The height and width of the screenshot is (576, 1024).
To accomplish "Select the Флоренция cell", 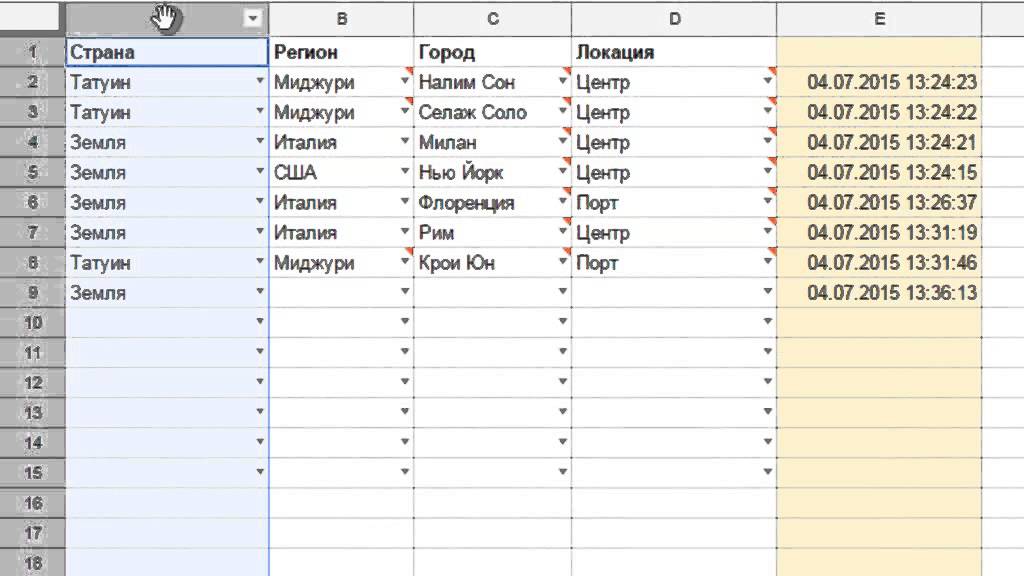I will (484, 202).
